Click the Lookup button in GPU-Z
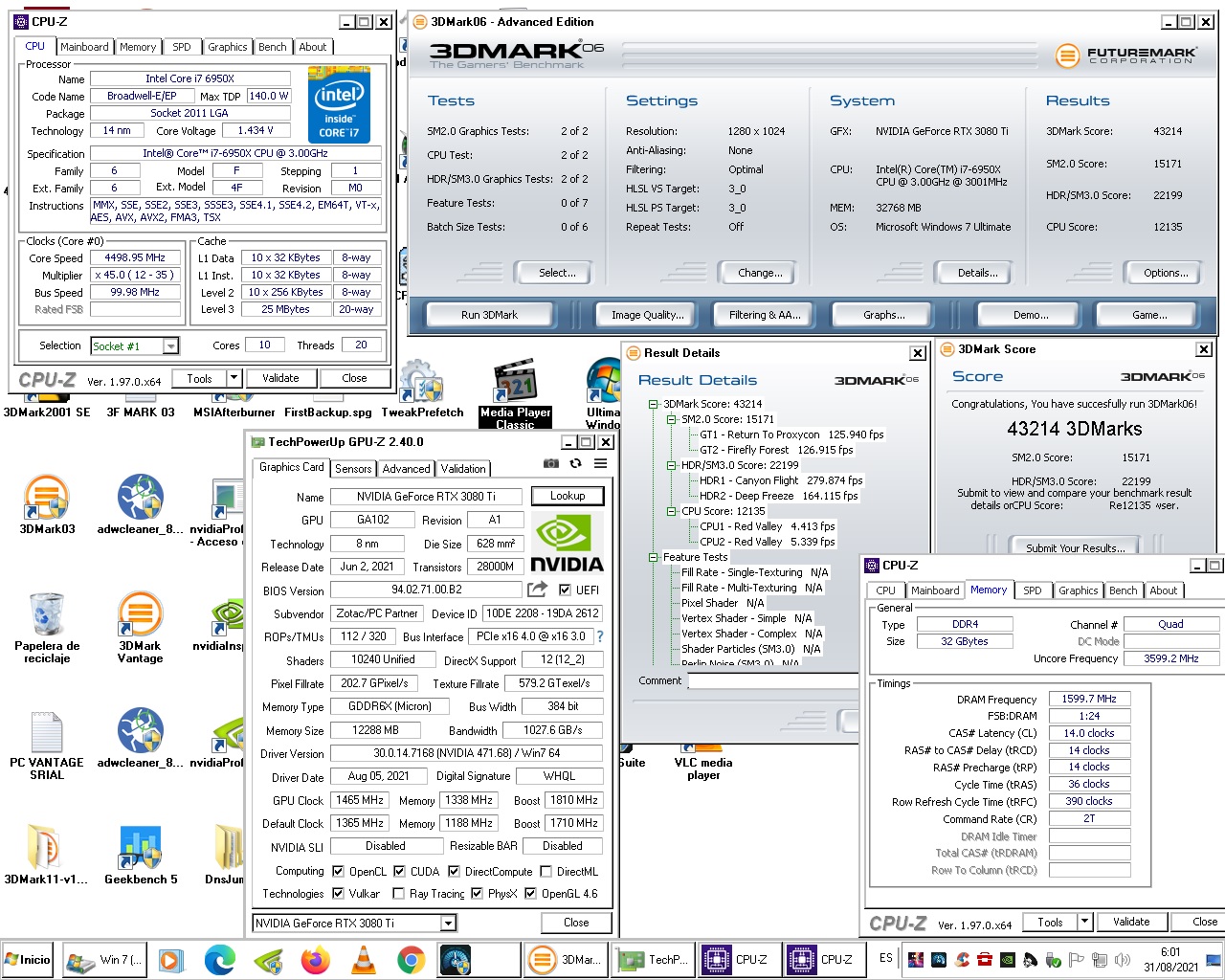The image size is (1225, 980). point(568,496)
